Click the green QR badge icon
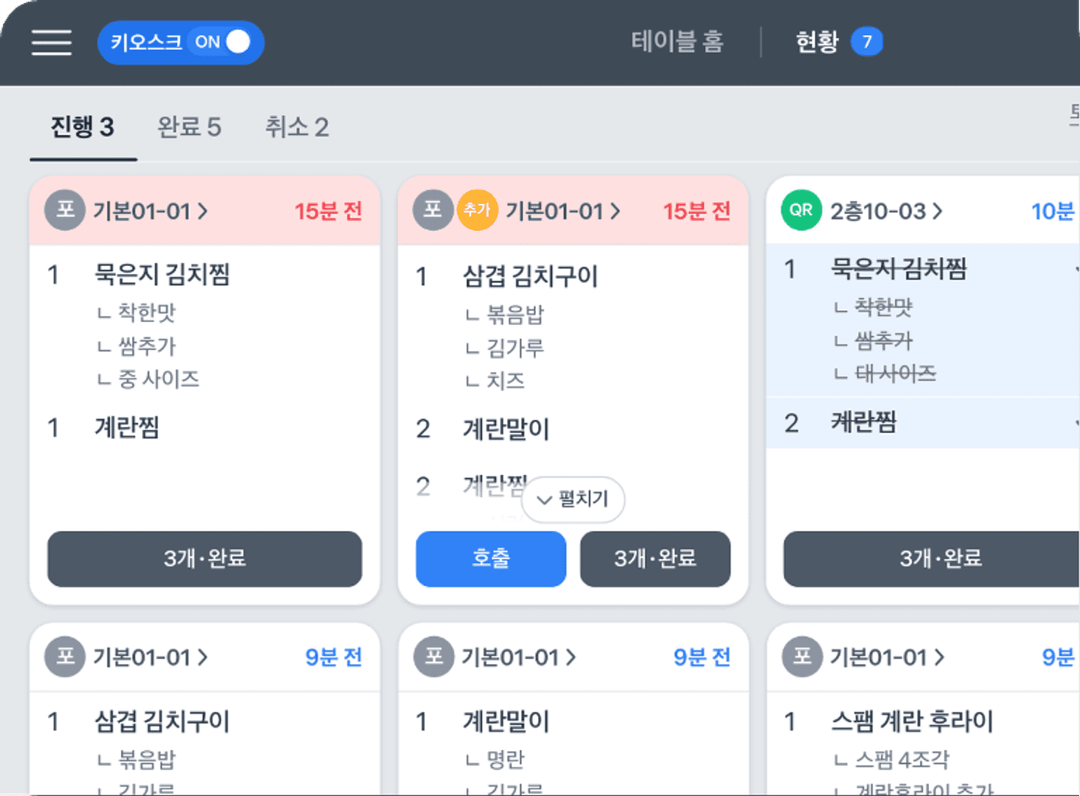This screenshot has height=796, width=1080. point(801,211)
